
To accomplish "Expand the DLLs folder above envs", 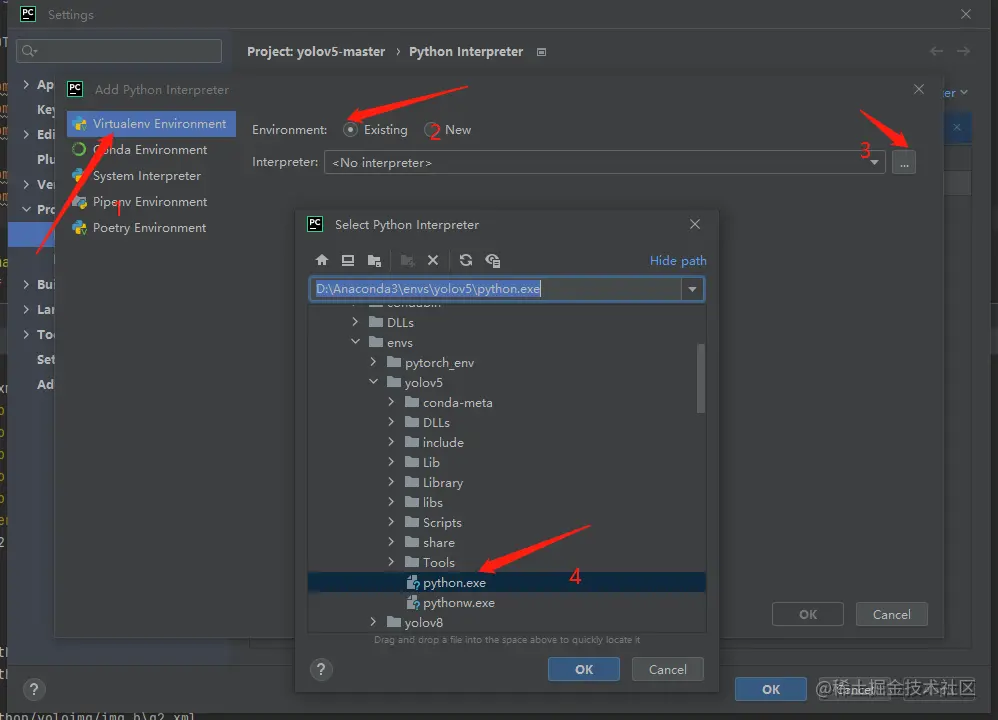I will [355, 322].
